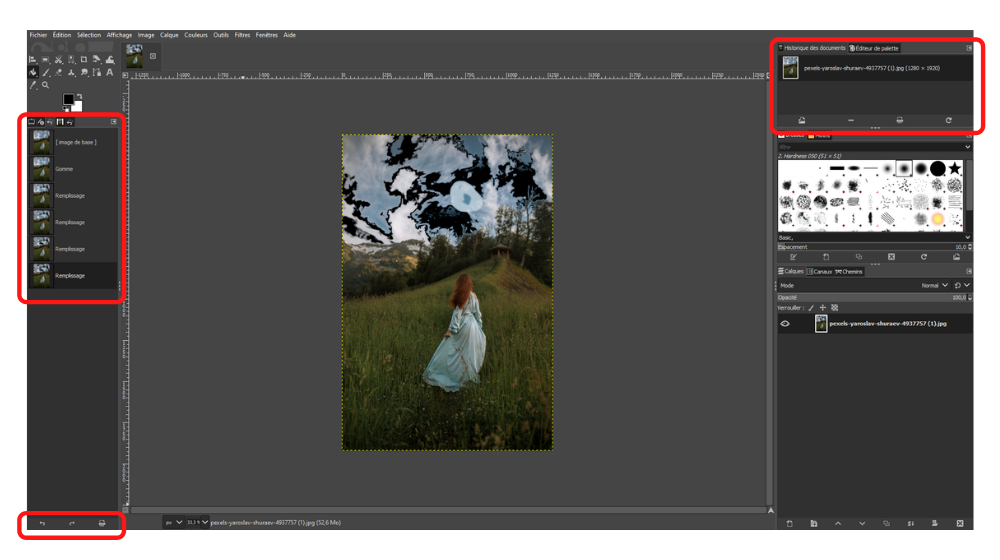Switch to the Canaux tab

(x=820, y=272)
